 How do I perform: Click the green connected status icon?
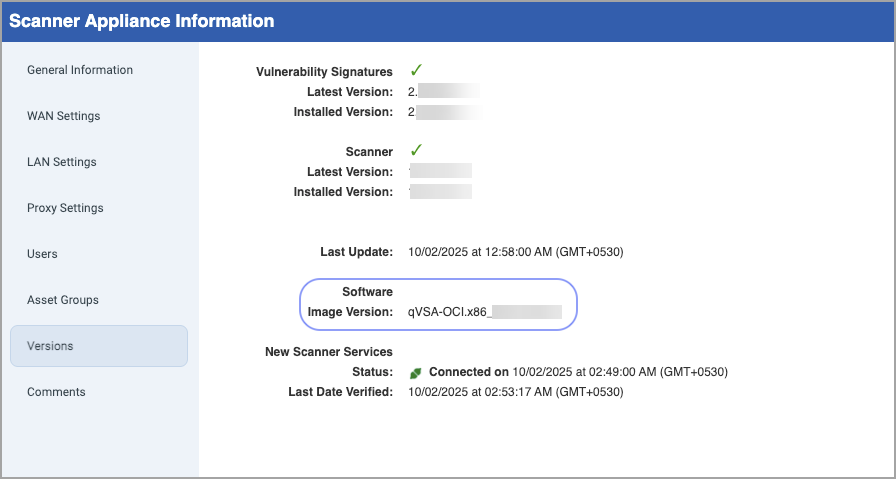(x=415, y=373)
